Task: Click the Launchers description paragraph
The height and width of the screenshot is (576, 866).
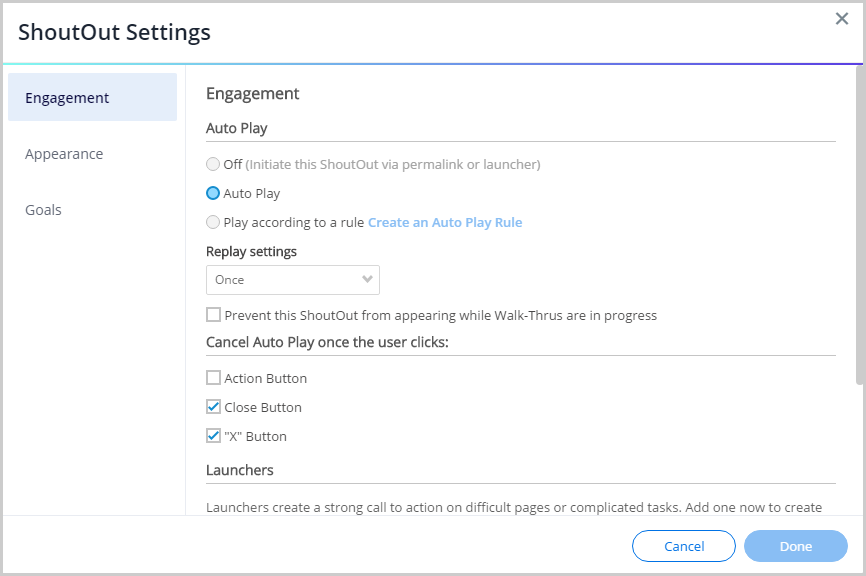Action: click(514, 507)
